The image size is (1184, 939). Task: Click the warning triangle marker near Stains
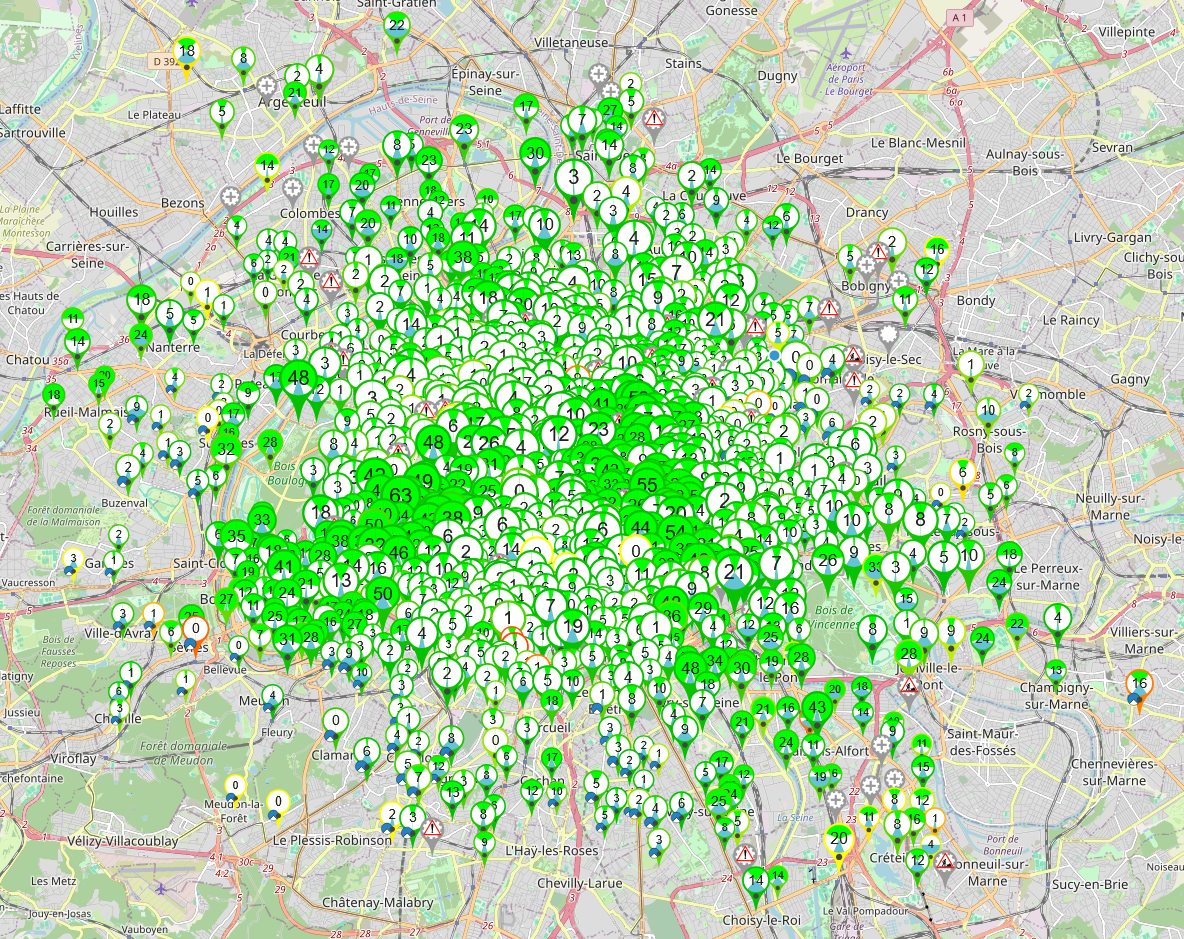pyautogui.click(x=655, y=119)
